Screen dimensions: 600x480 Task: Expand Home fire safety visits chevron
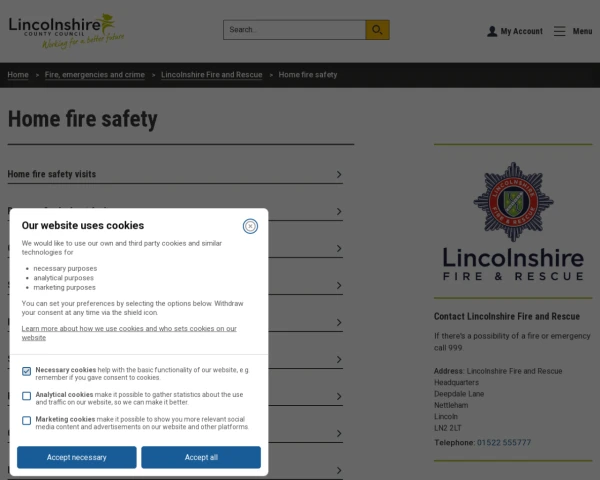tap(339, 175)
